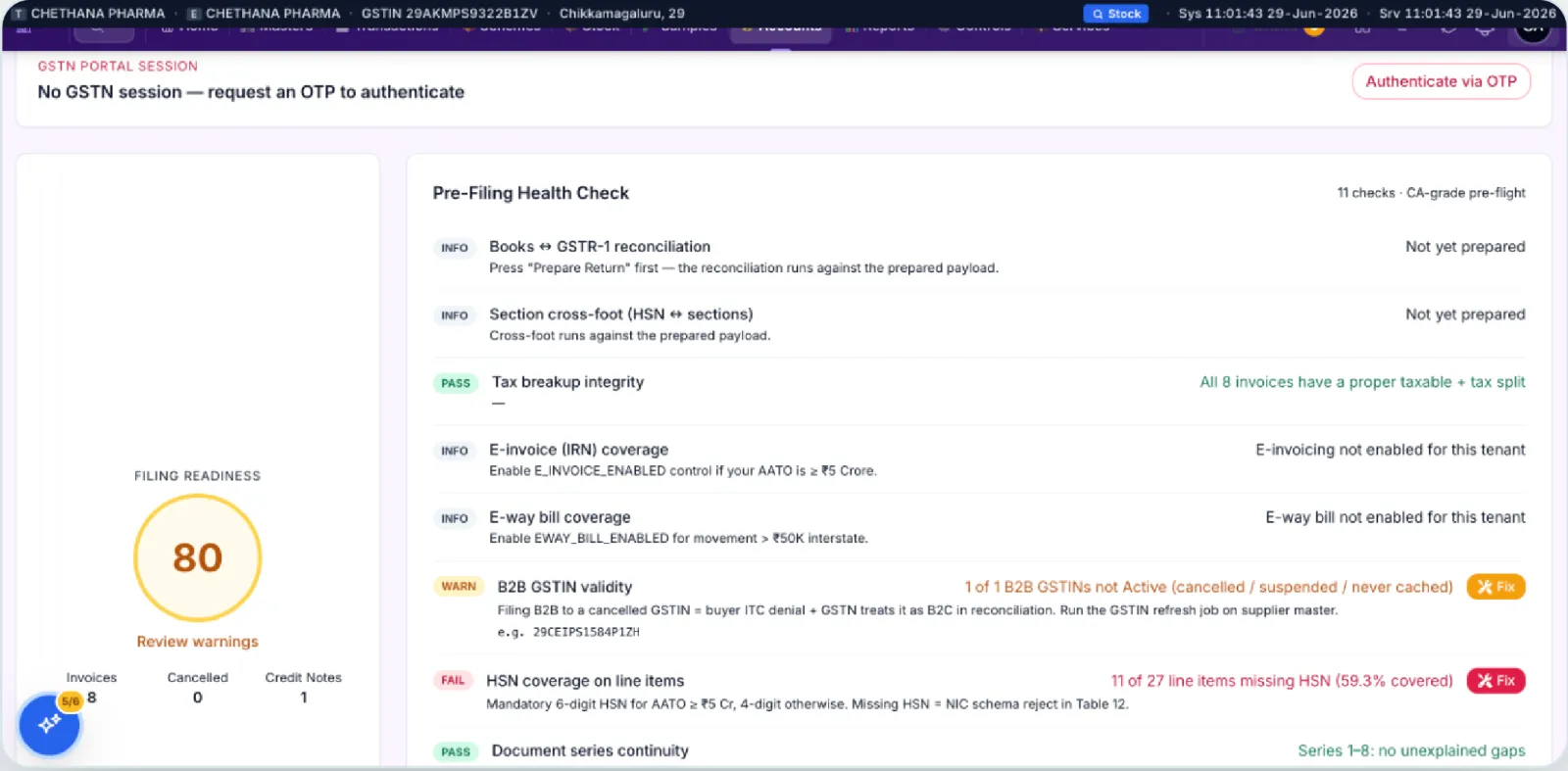Open the floating blue sparkle assistant
Screen dimensions: 1568x771
click(49, 725)
